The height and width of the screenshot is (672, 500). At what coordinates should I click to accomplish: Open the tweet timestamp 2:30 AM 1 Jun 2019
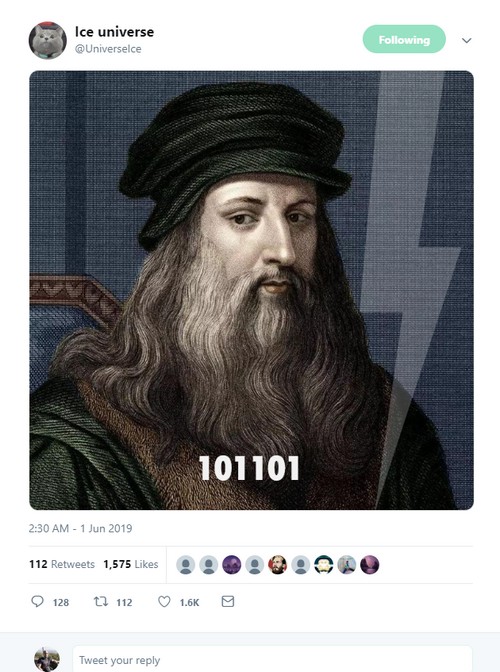click(80, 528)
